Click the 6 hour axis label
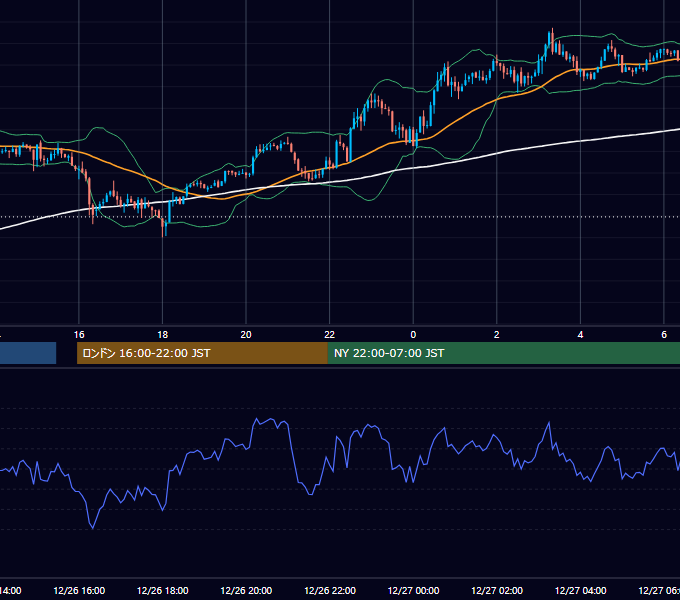Screen dimensions: 680x600 tap(664, 335)
